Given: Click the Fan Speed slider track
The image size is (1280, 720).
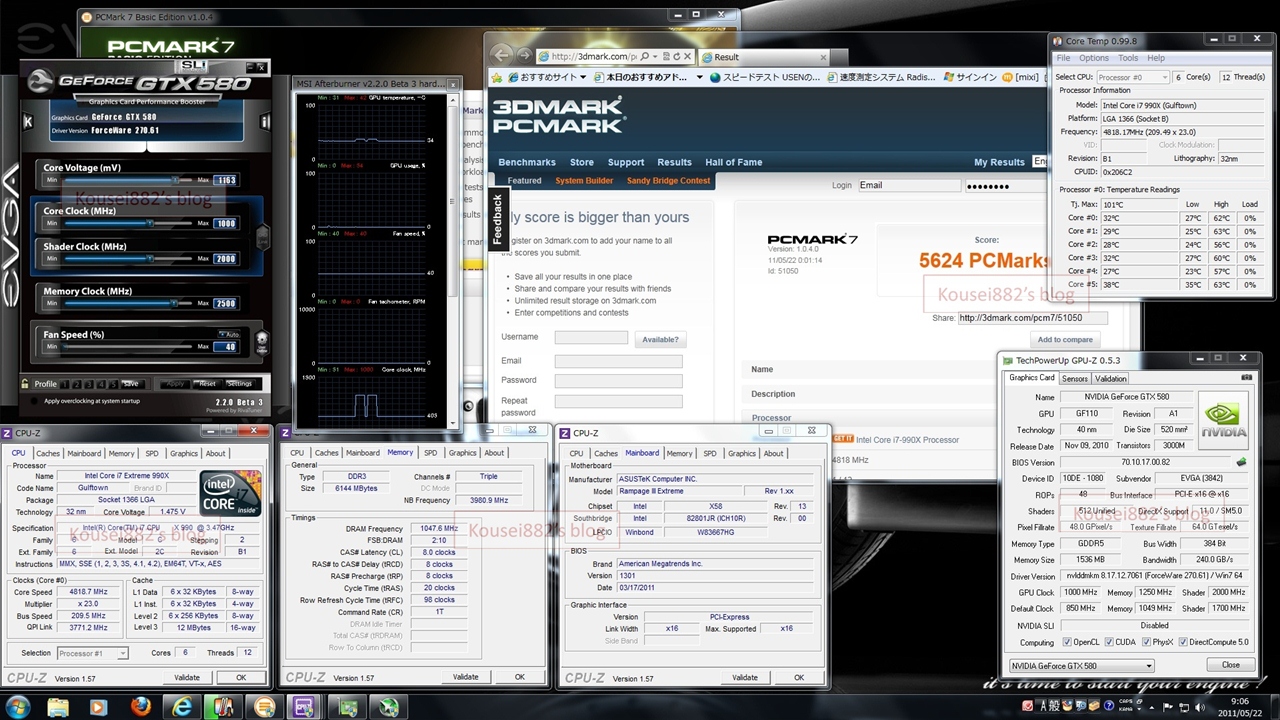Looking at the screenshot, I should (x=130, y=347).
